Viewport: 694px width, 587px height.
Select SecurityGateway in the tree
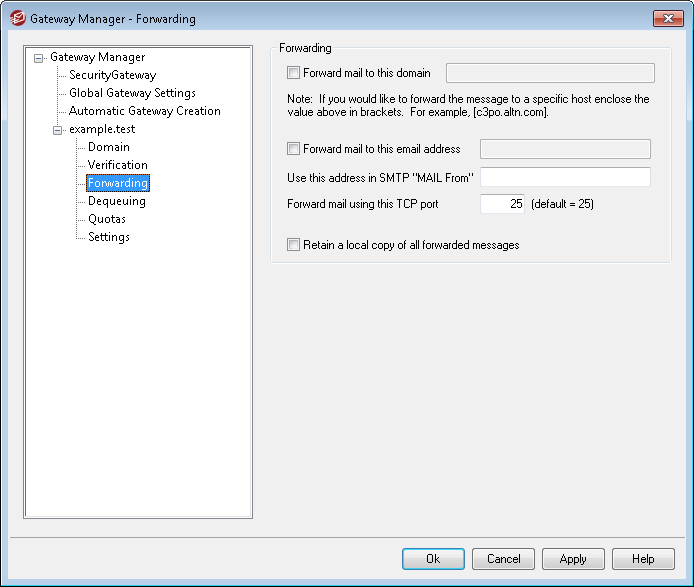tap(112, 75)
